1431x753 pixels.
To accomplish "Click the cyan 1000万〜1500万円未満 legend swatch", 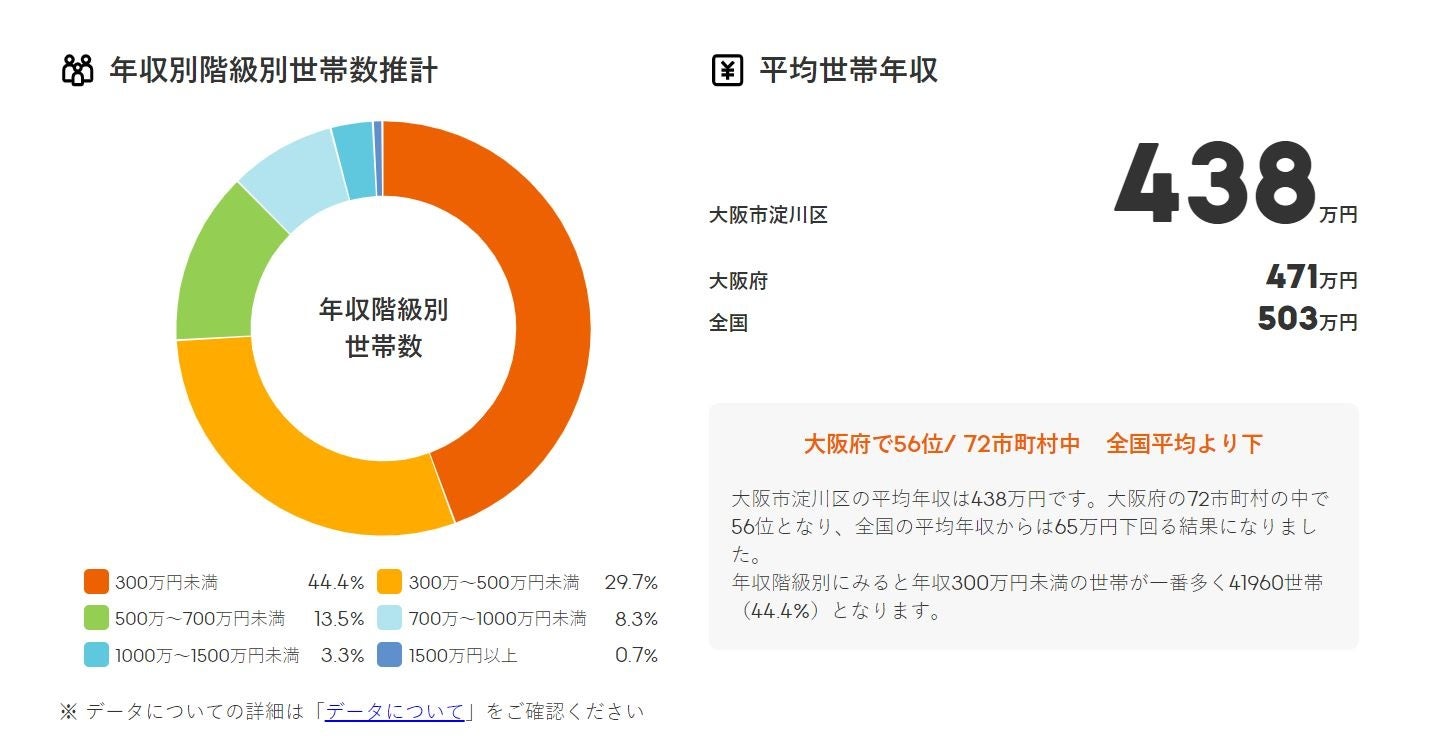I will (x=96, y=656).
